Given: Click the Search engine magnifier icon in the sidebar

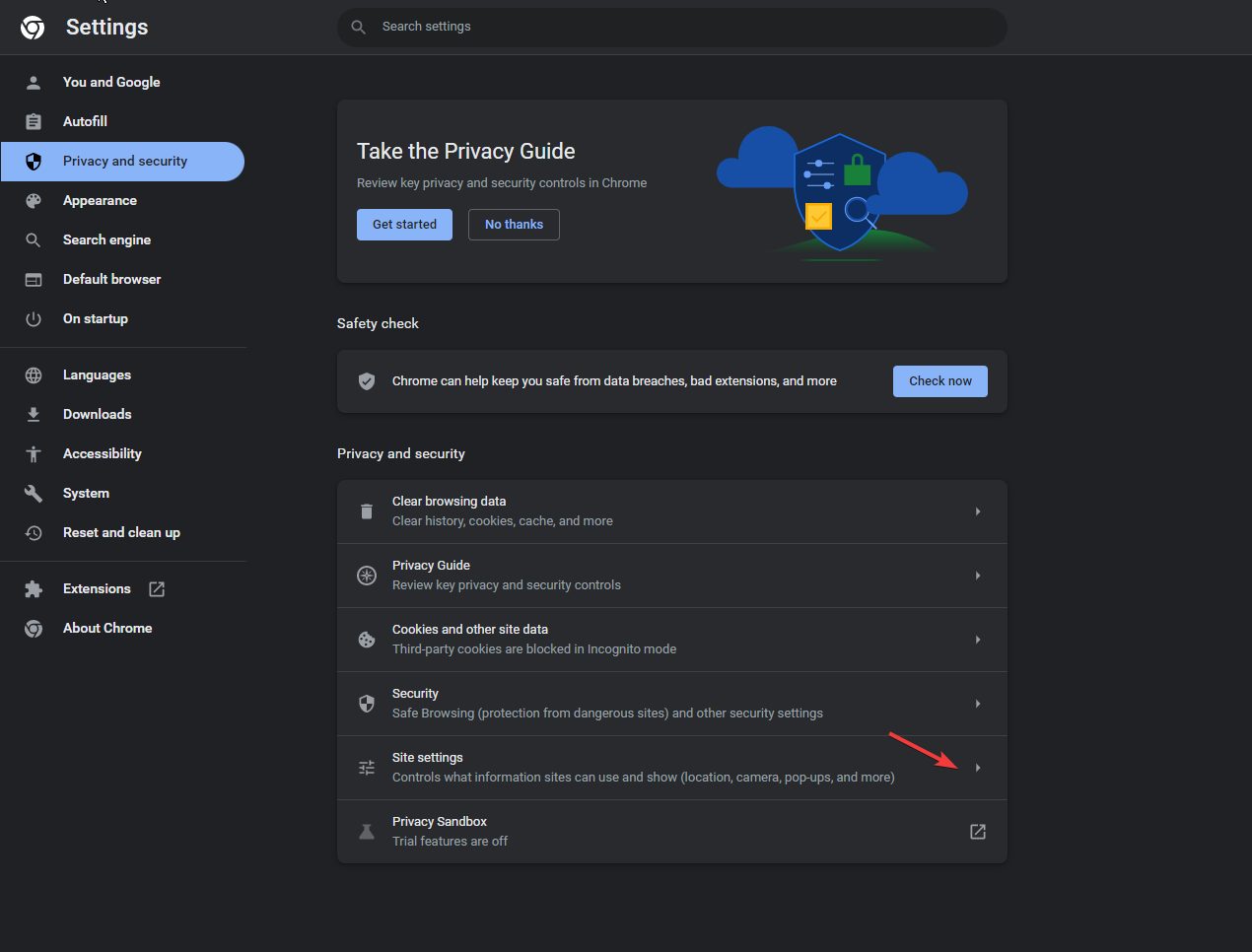Looking at the screenshot, I should (x=34, y=240).
